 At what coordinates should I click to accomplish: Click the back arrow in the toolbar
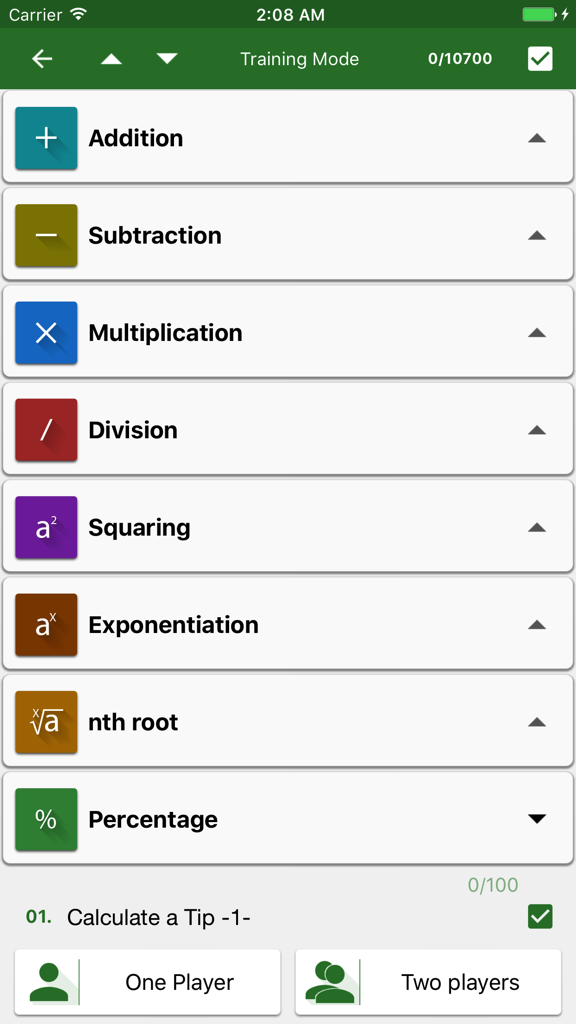click(41, 59)
